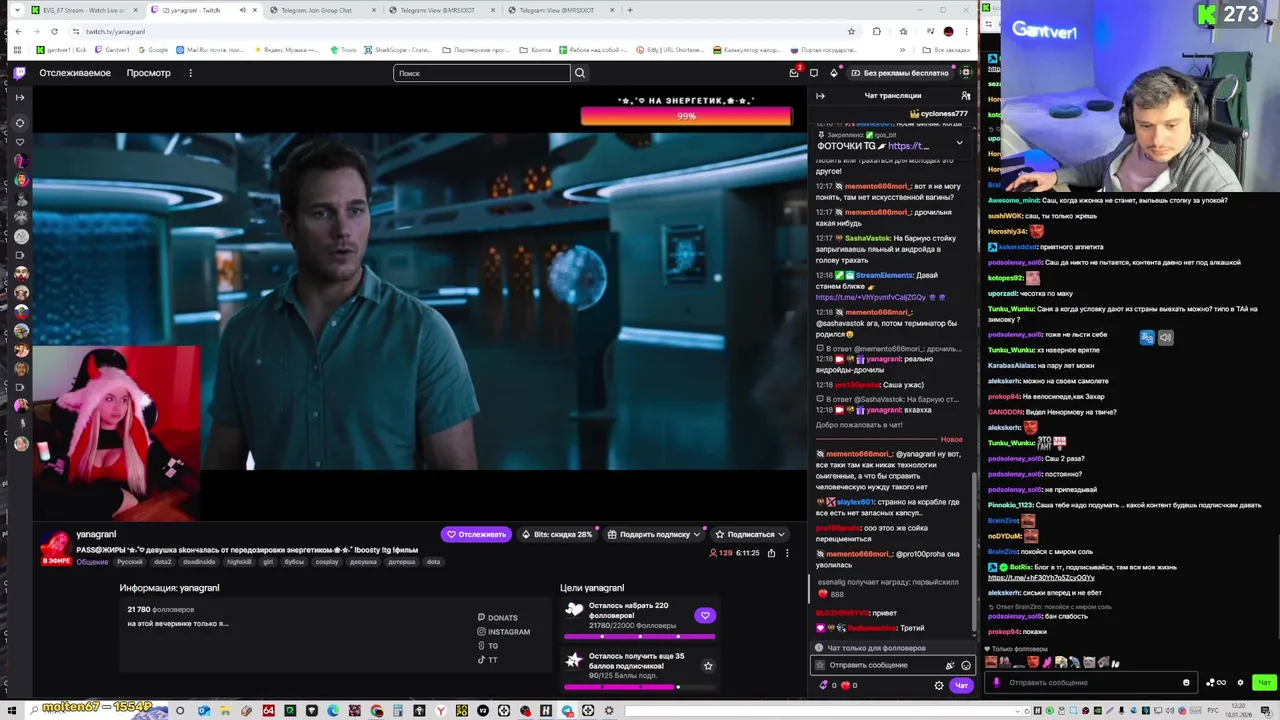Image resolution: width=1280 pixels, height=720 pixels.
Task: Open the whispers speech-bubble icon
Action: [814, 73]
